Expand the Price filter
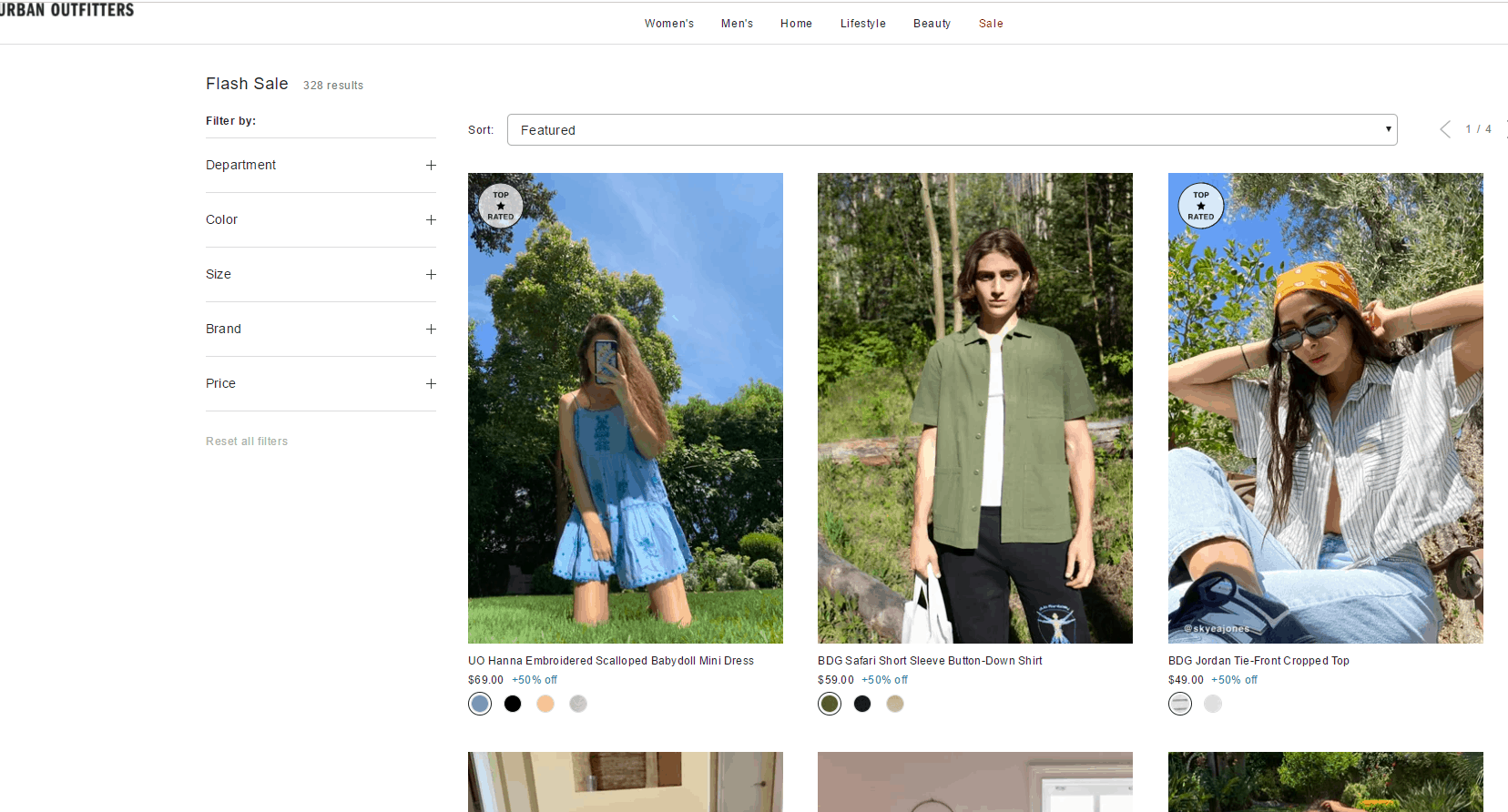This screenshot has height=812, width=1508. (321, 383)
